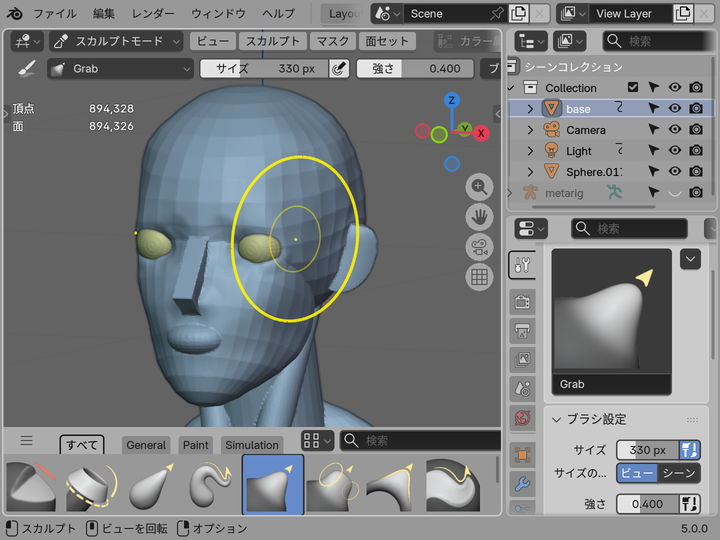
Task: Toggle Camera selectability arrow
Action: click(x=653, y=129)
